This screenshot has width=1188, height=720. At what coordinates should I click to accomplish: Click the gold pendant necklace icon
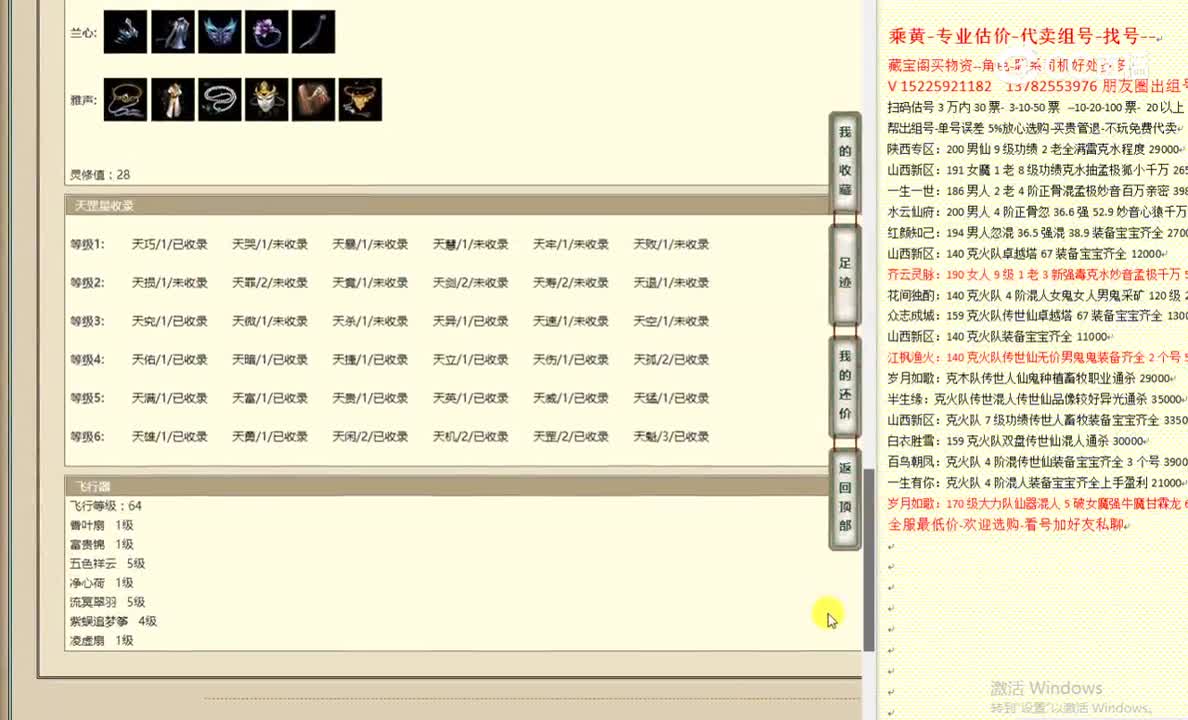pyautogui.click(x=361, y=99)
